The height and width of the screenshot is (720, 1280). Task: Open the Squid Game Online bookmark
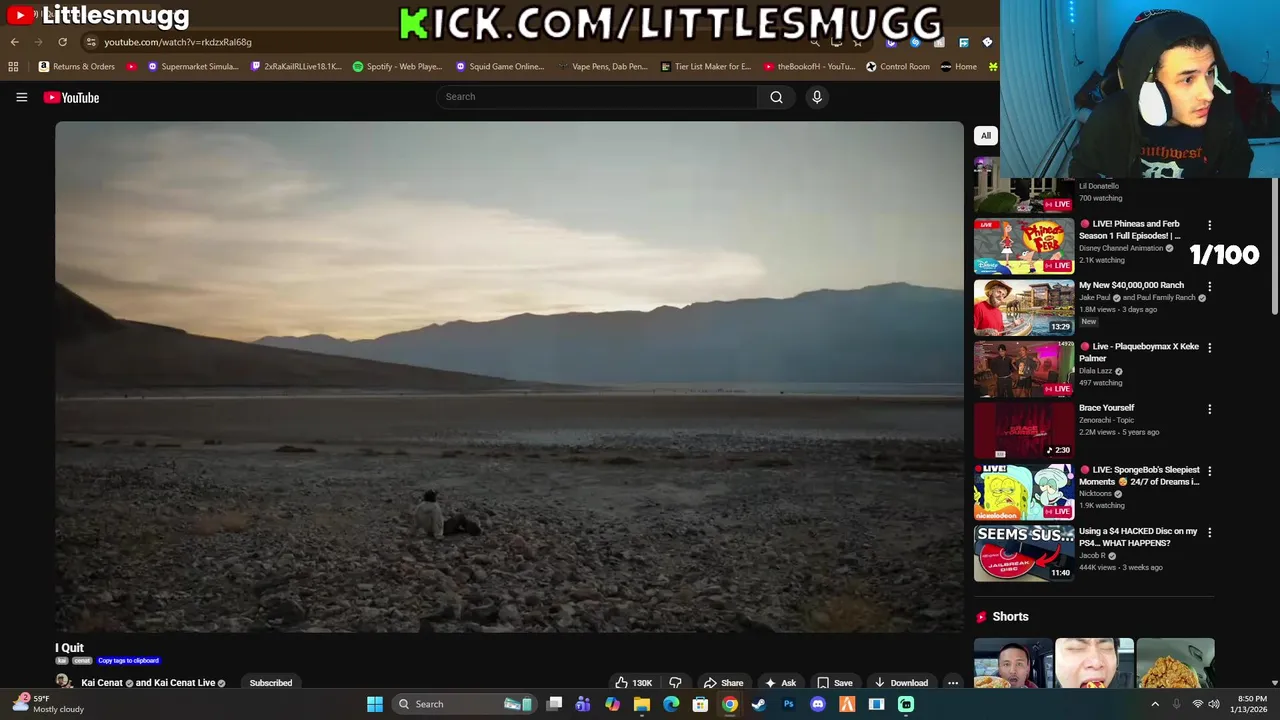click(500, 67)
